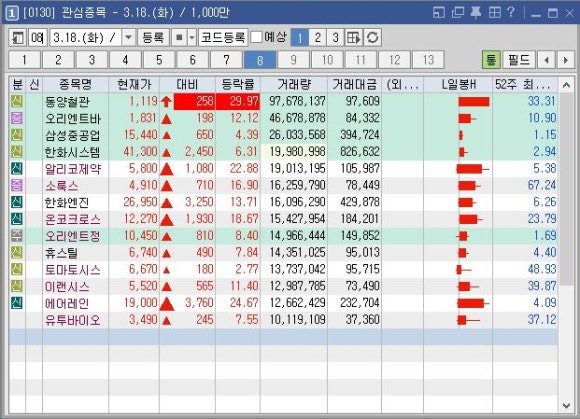This screenshot has width=580, height=419.
Task: Click the next fields right arrow button
Action: coord(565,60)
